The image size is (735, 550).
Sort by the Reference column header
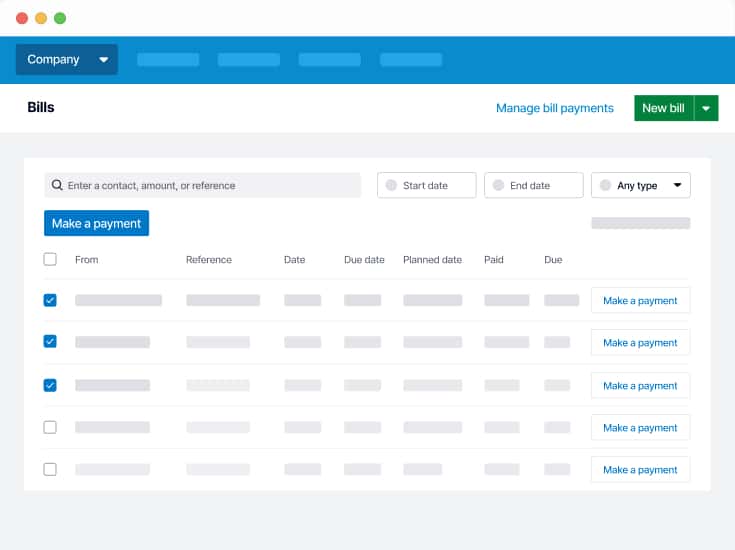click(x=208, y=260)
